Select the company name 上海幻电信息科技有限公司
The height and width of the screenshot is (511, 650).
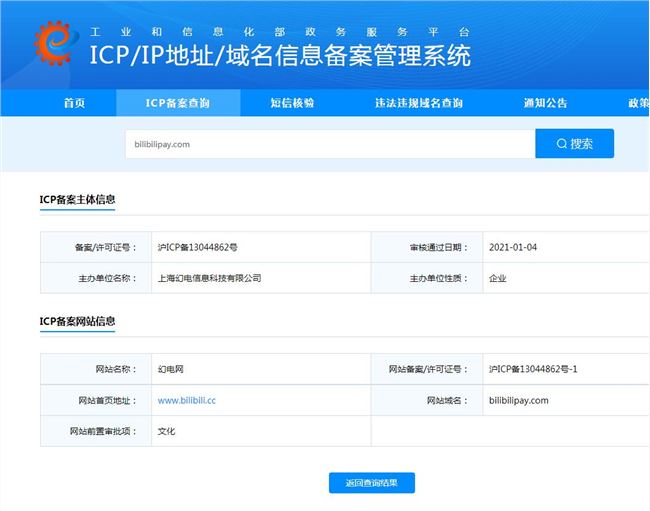coord(209,278)
